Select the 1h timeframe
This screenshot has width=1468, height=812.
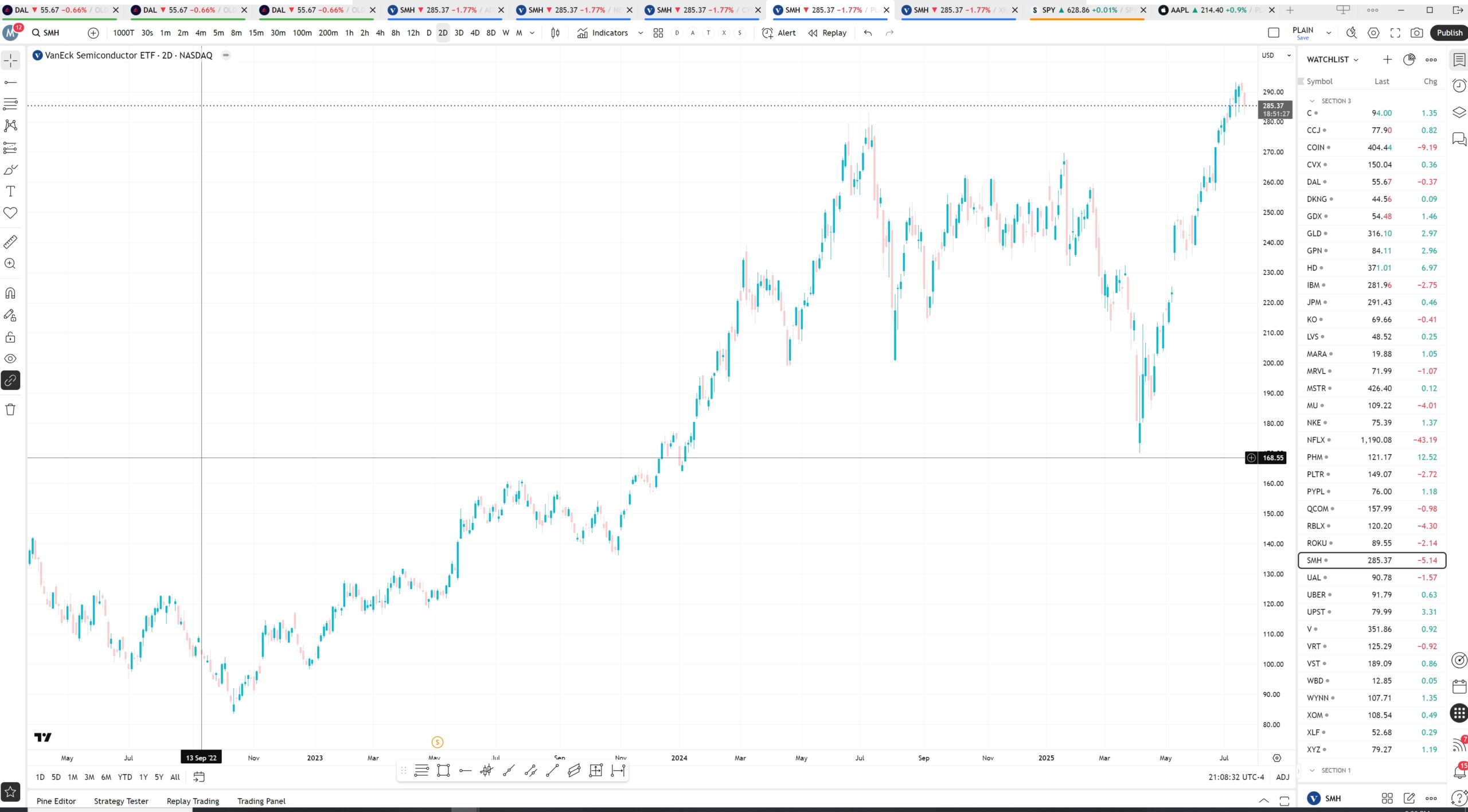coord(349,33)
